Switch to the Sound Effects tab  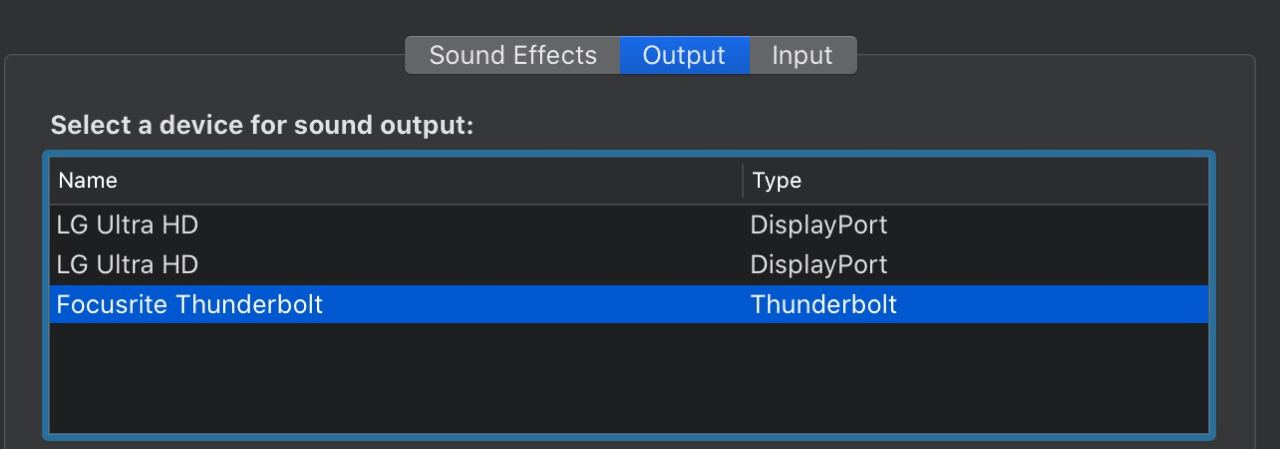point(512,55)
